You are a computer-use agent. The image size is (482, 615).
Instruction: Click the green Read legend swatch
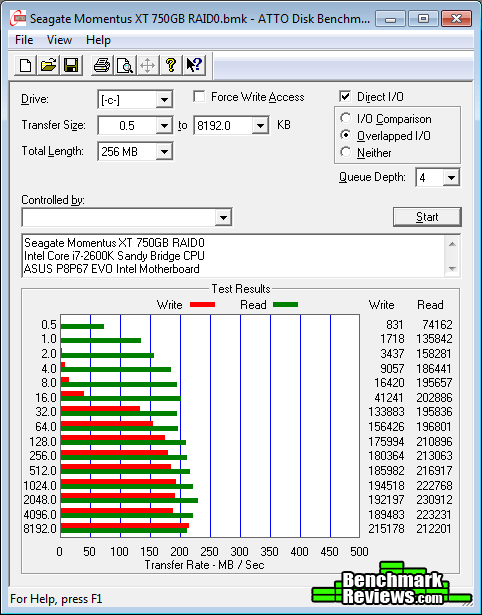[285, 304]
